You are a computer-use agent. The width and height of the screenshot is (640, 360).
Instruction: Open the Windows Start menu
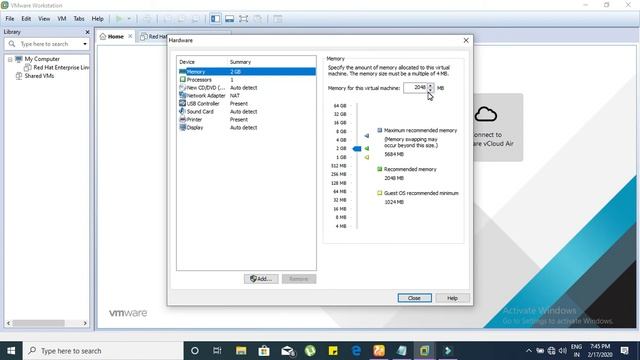(11, 351)
